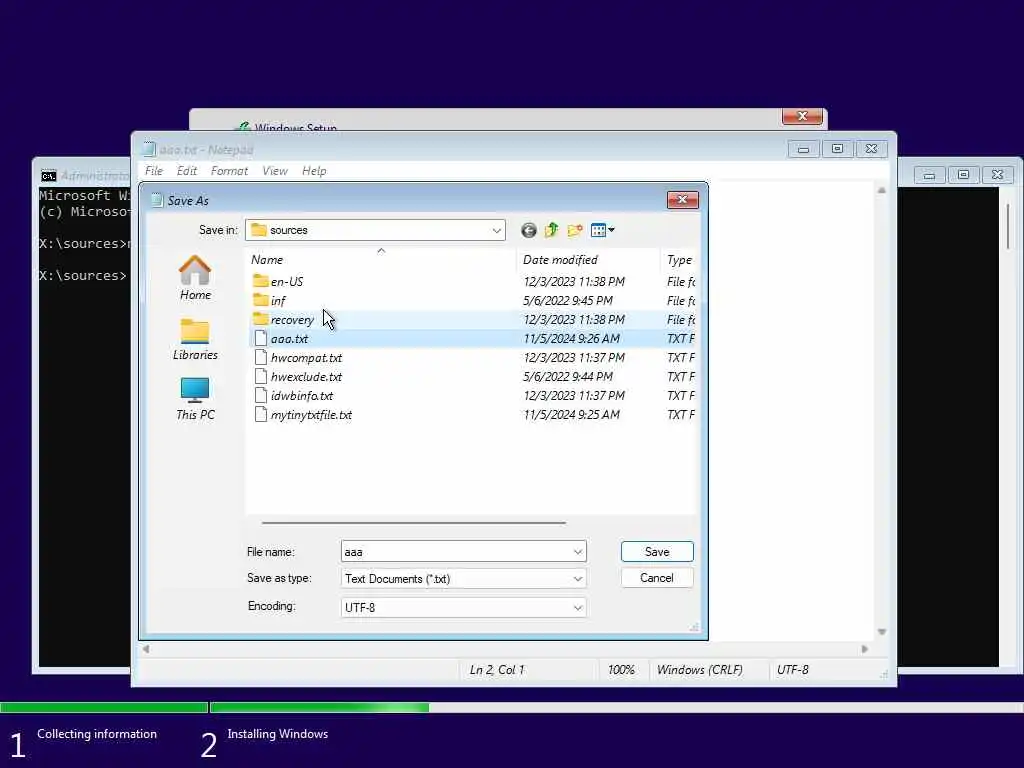Select the hwcompat.txt file icon
1024x768 pixels.
(261, 357)
